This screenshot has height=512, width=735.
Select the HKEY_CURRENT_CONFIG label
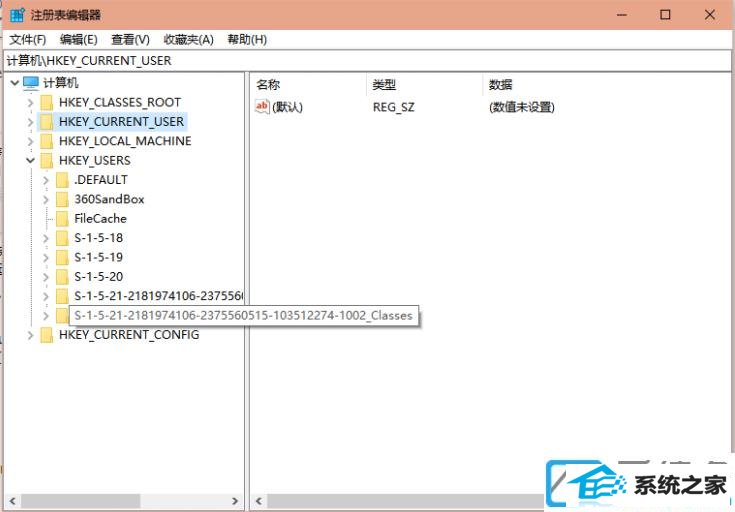tap(129, 335)
